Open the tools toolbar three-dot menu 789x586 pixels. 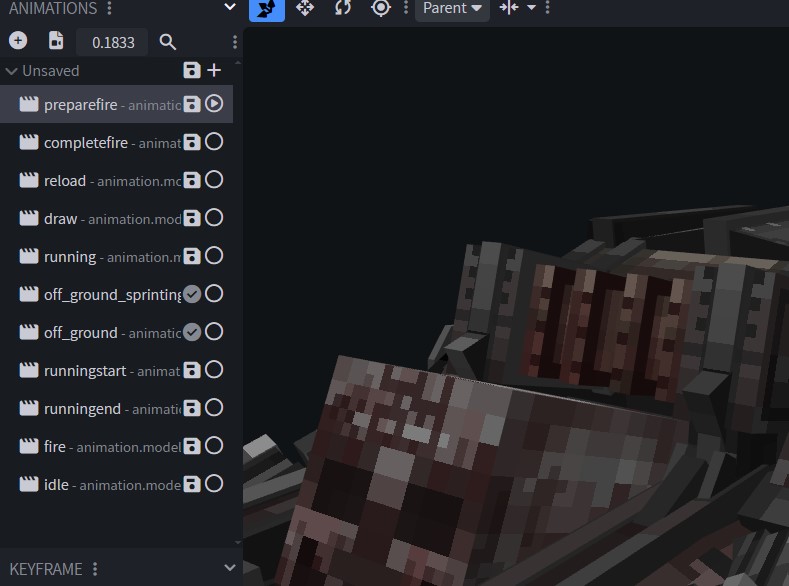pyautogui.click(x=406, y=8)
